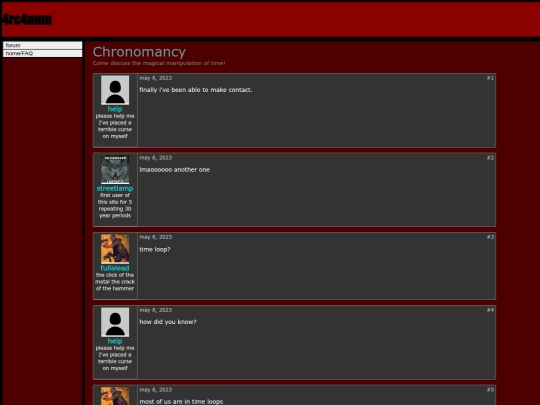Click the Chronomancy thread title
The height and width of the screenshot is (405, 540).
139,52
